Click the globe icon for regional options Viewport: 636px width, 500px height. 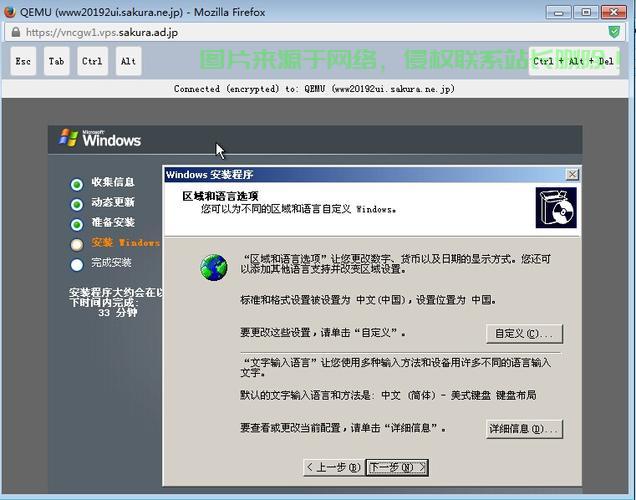[213, 267]
